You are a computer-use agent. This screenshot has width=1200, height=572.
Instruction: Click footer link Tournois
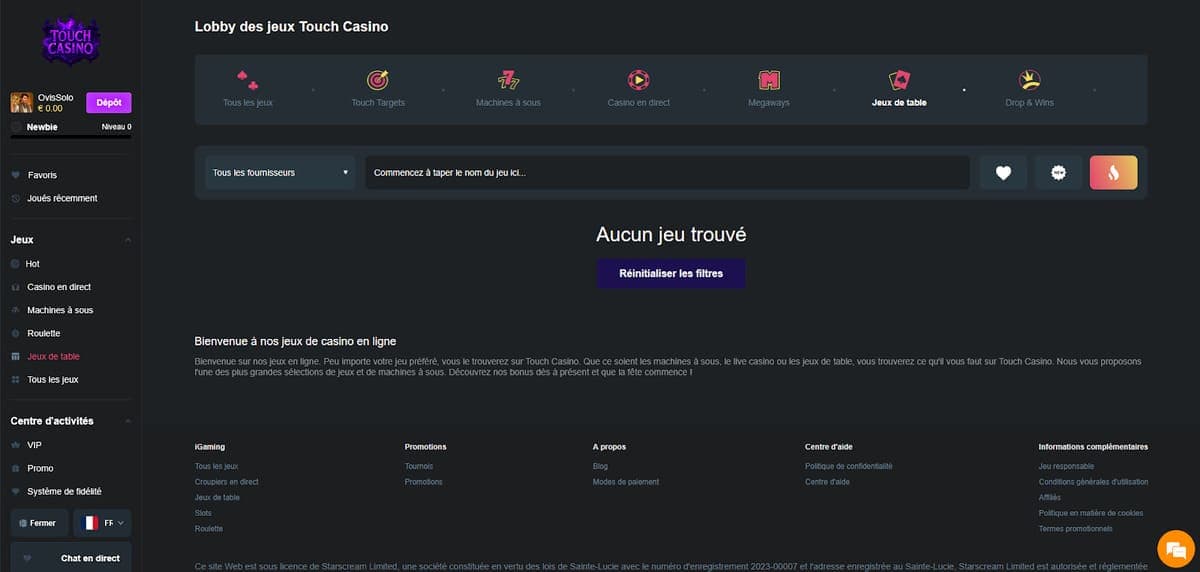[x=419, y=466]
